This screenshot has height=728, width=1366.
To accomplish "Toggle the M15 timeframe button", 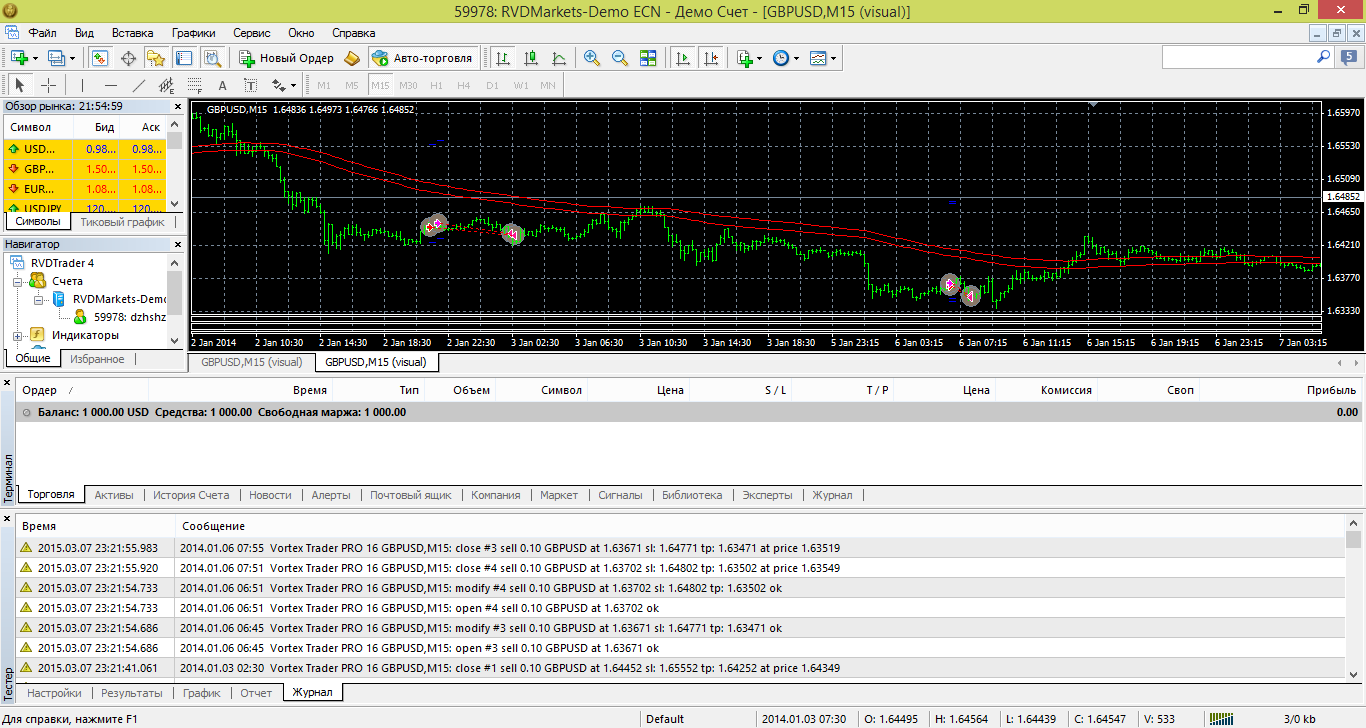I will click(x=380, y=85).
